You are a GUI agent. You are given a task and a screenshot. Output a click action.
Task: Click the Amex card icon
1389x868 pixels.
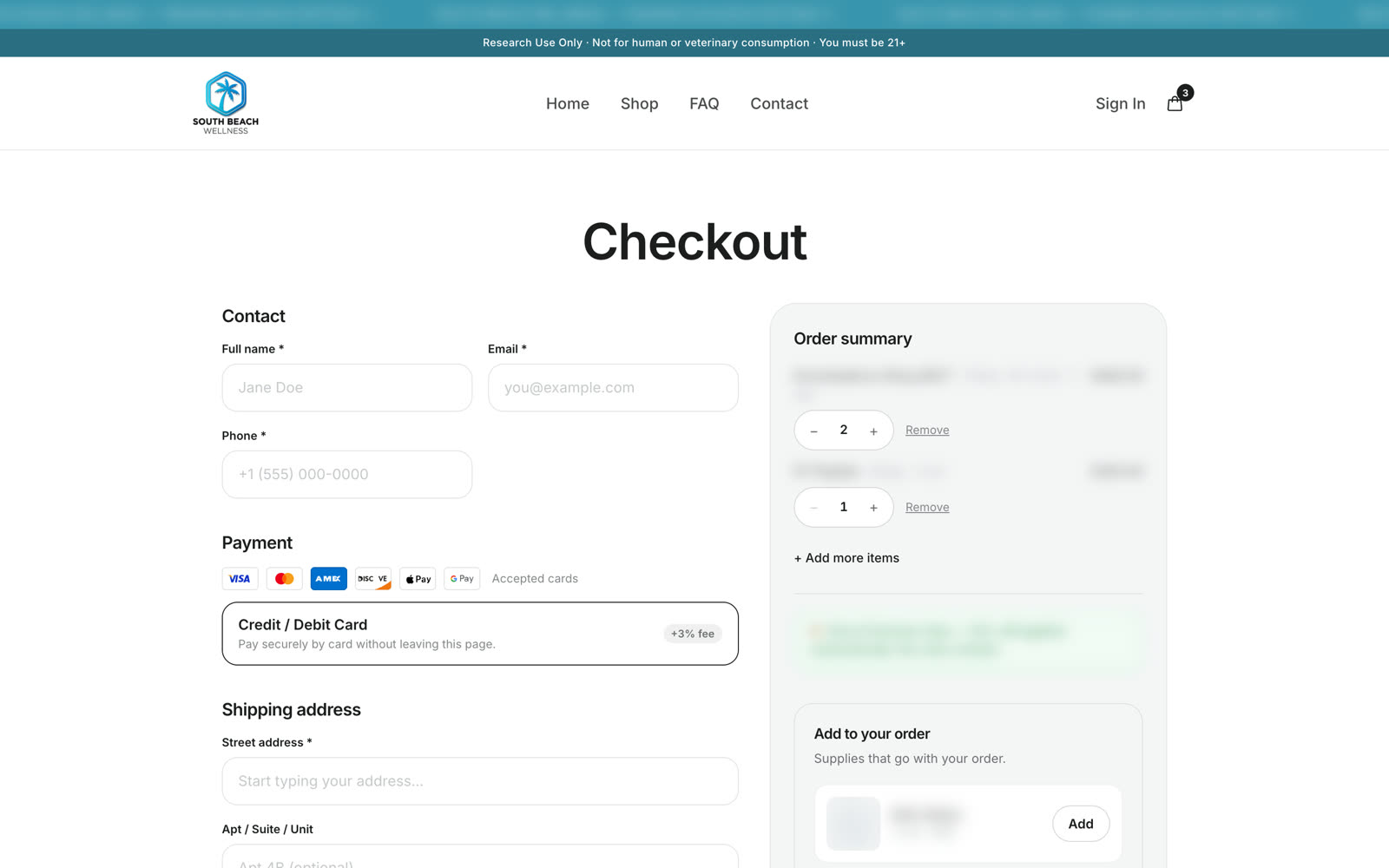click(x=328, y=579)
